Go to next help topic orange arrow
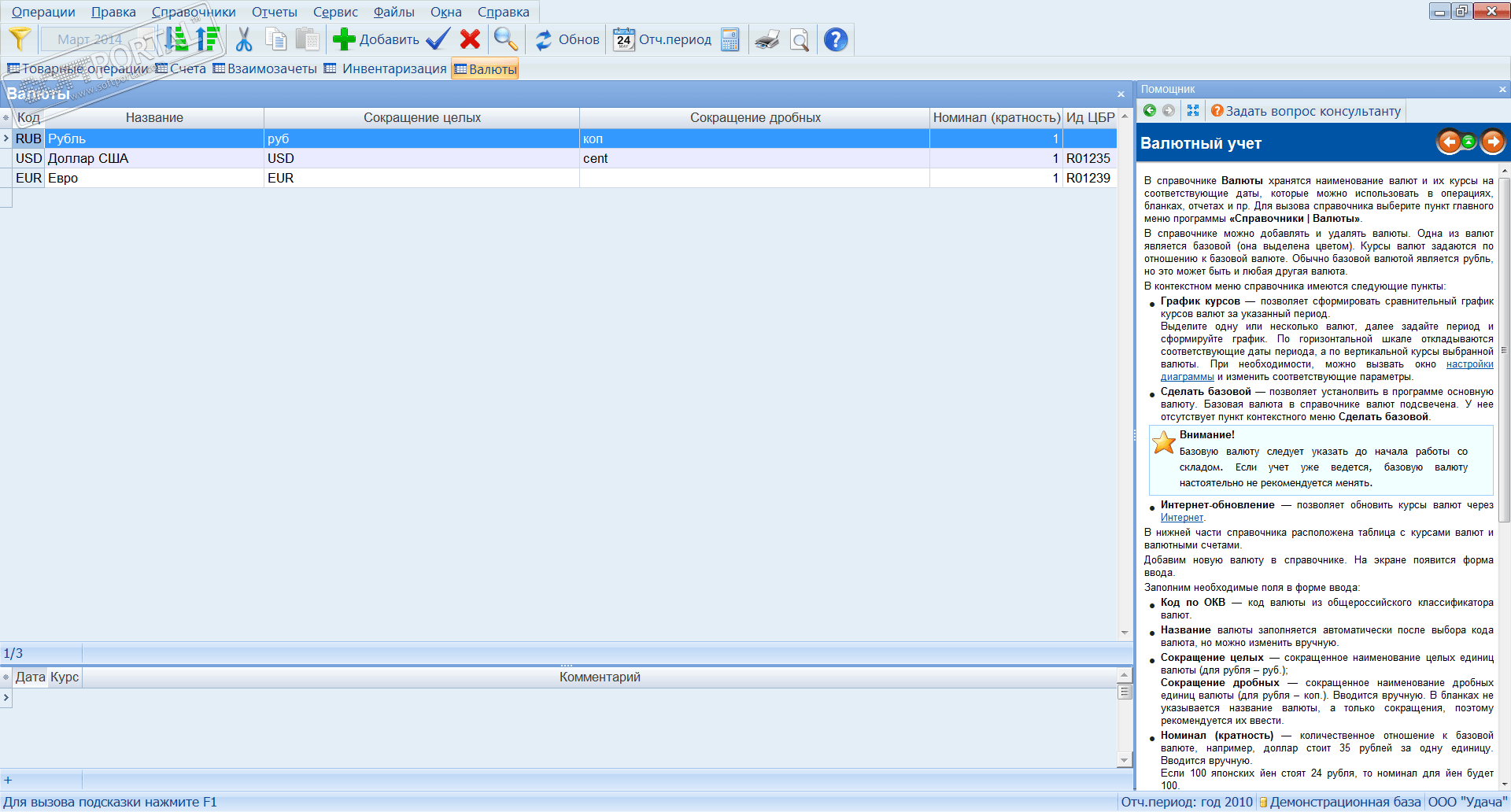 click(1493, 142)
